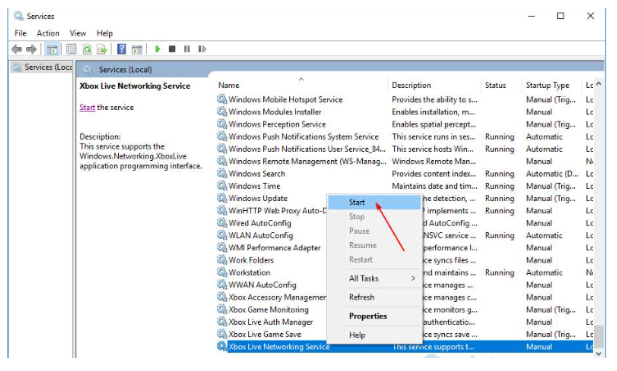Click Running status of Windows Search
Viewport: 617px width, 371px height.
click(x=499, y=174)
